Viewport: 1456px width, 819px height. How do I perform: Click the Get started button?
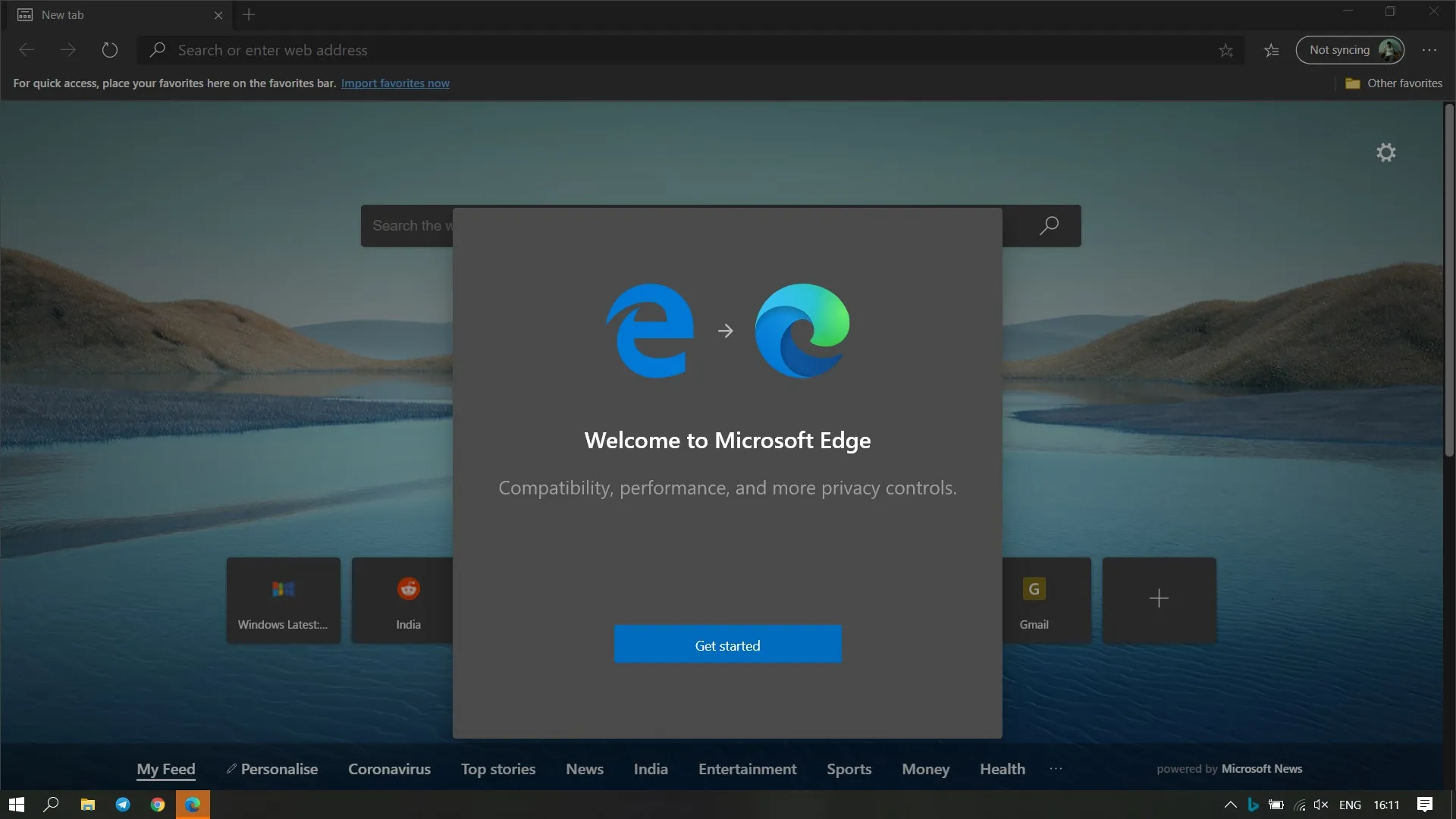pos(727,644)
